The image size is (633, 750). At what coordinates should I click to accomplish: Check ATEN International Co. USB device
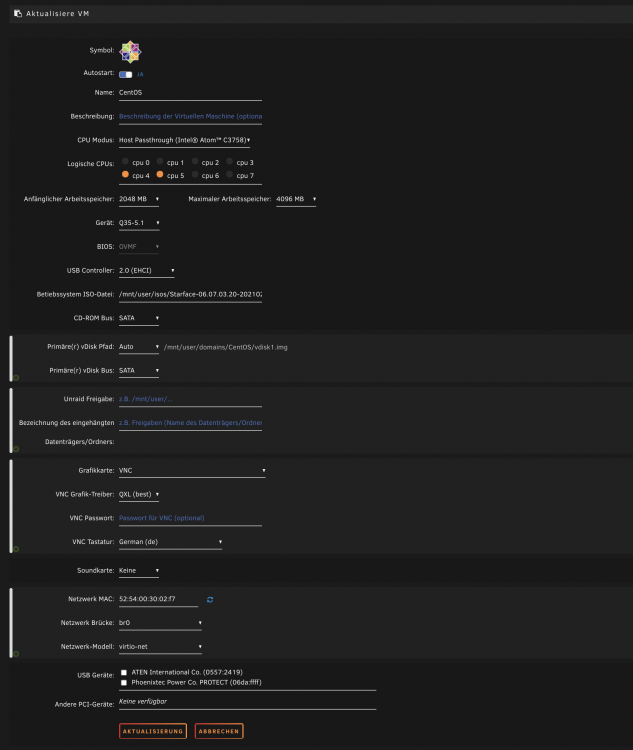click(124, 673)
